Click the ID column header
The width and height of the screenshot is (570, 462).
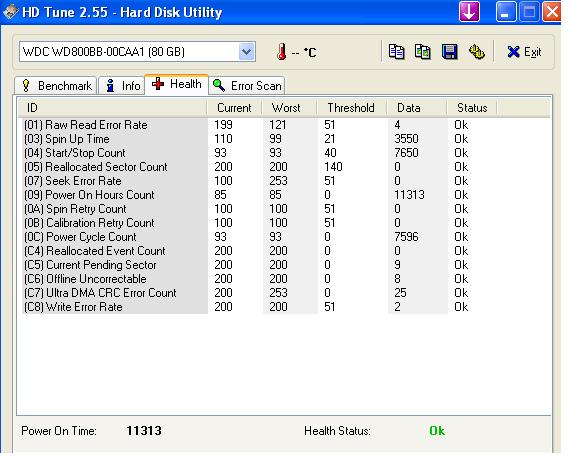click(113, 108)
